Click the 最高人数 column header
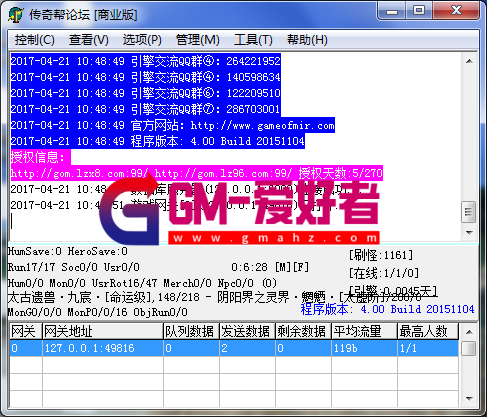 point(428,331)
